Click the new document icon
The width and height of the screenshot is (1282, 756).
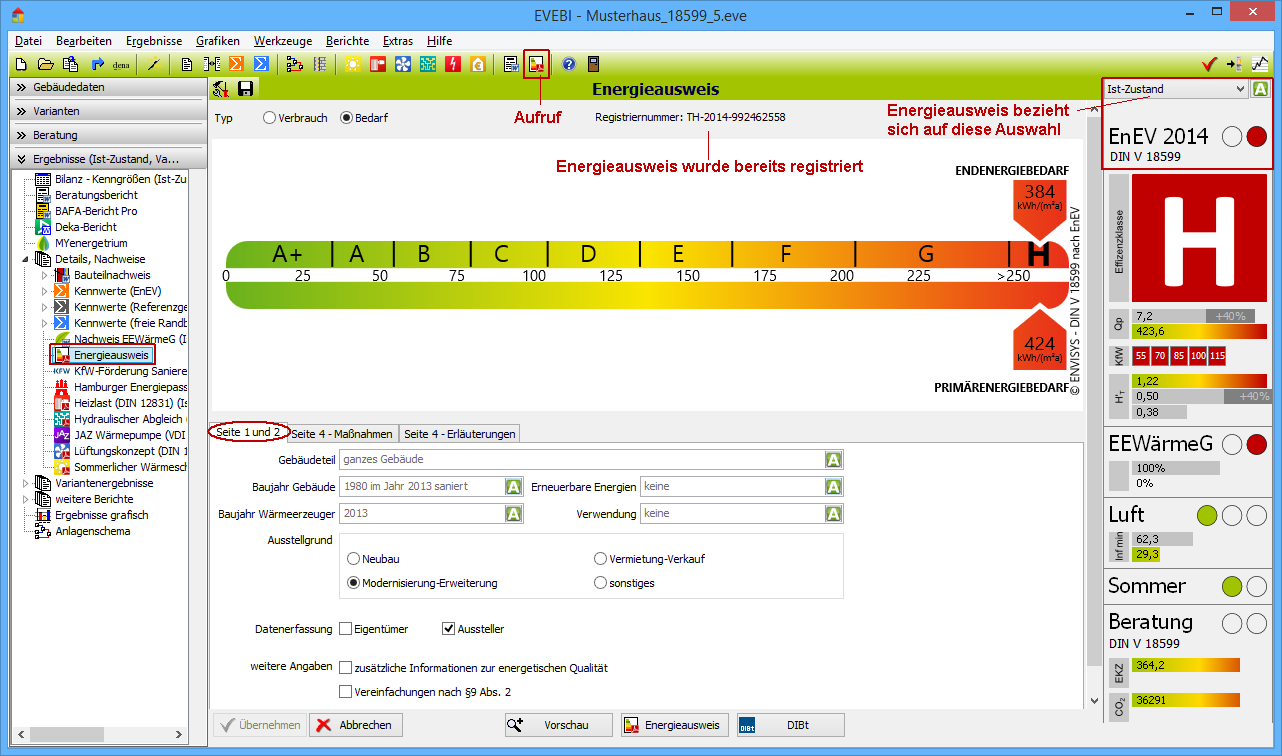click(21, 64)
